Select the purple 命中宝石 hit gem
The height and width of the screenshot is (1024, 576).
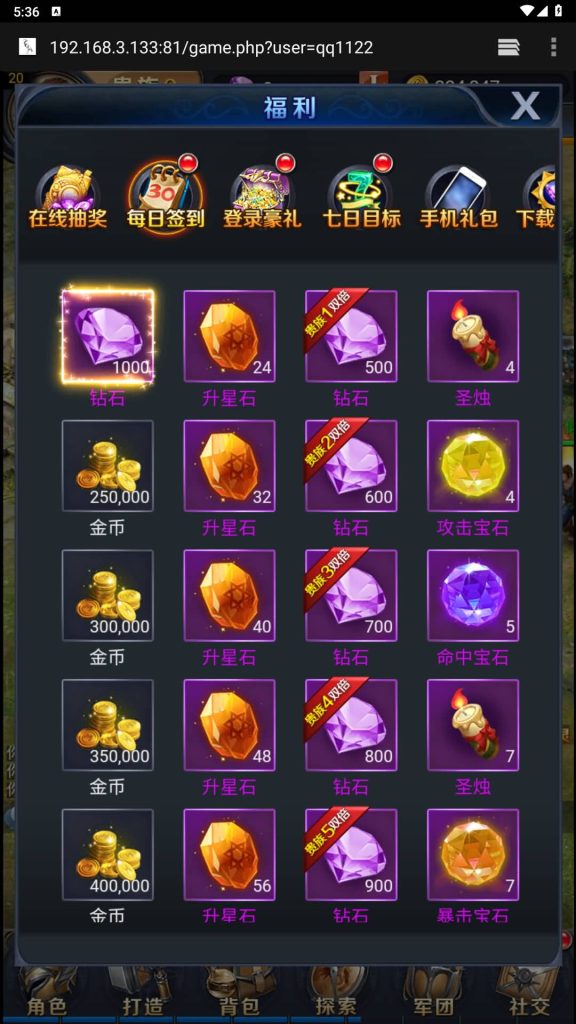[x=473, y=595]
